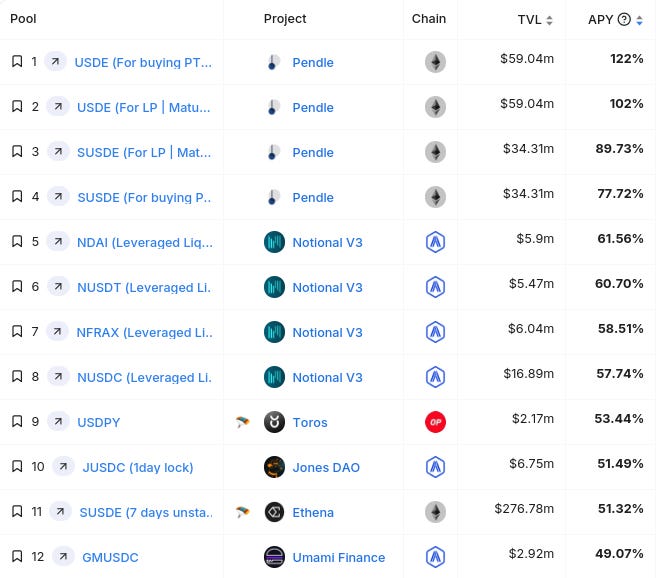Viewport: 656px width, 578px height.
Task: Bookmark the USDE (For LP | Matu pool row
Action: pos(17,107)
